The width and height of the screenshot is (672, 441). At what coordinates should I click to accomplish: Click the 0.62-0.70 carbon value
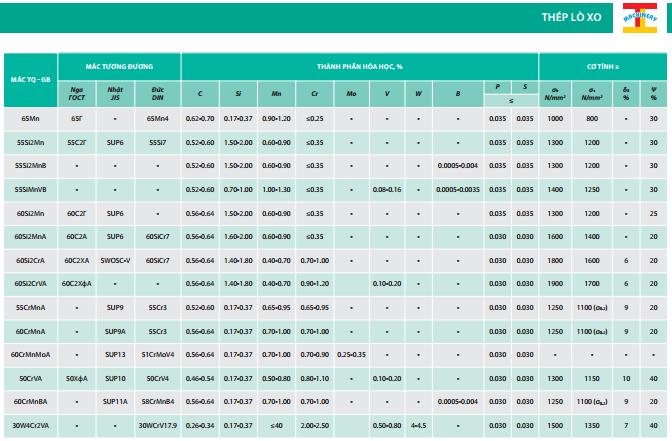pos(200,119)
